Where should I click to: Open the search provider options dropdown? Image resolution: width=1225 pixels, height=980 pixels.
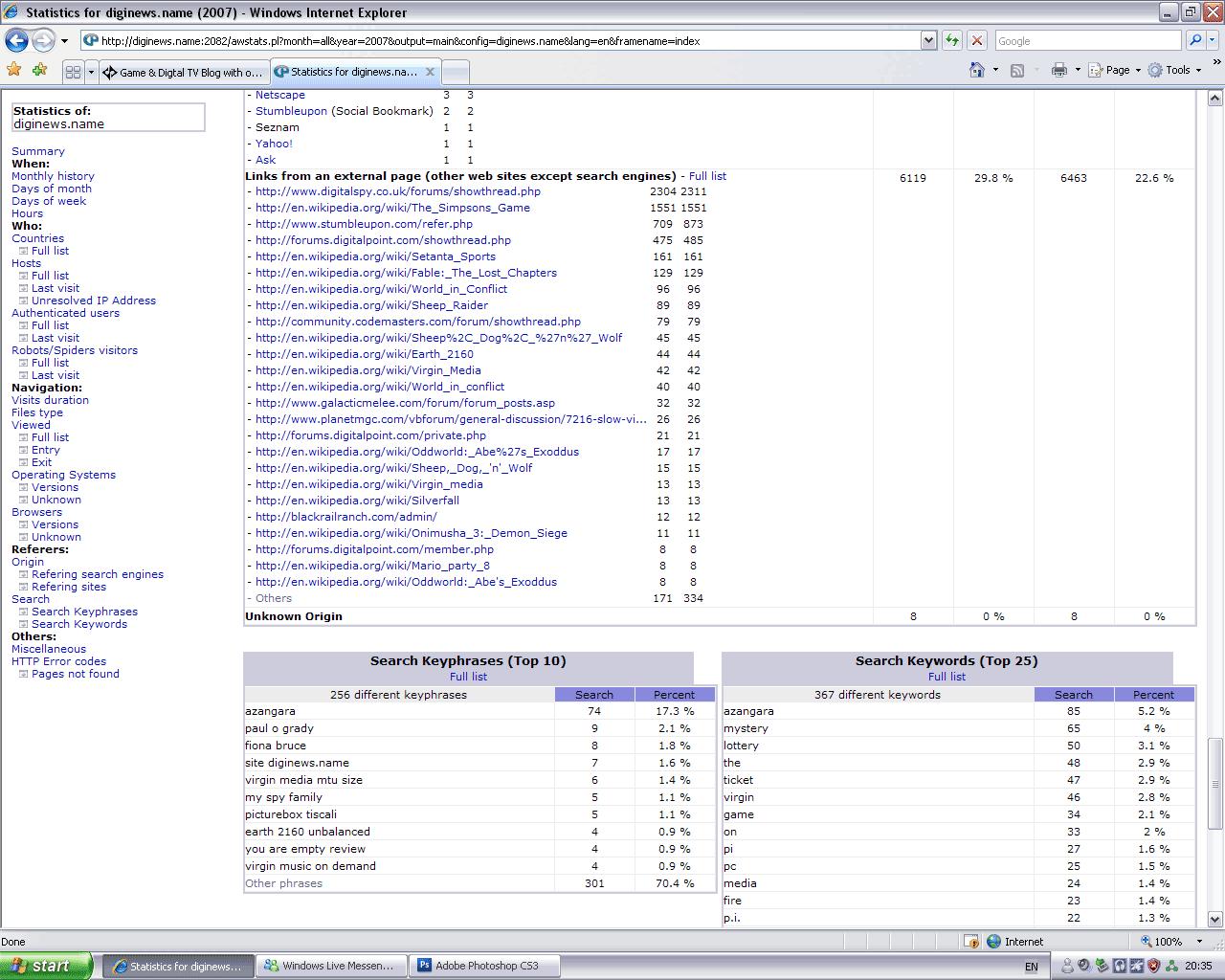point(1212,41)
